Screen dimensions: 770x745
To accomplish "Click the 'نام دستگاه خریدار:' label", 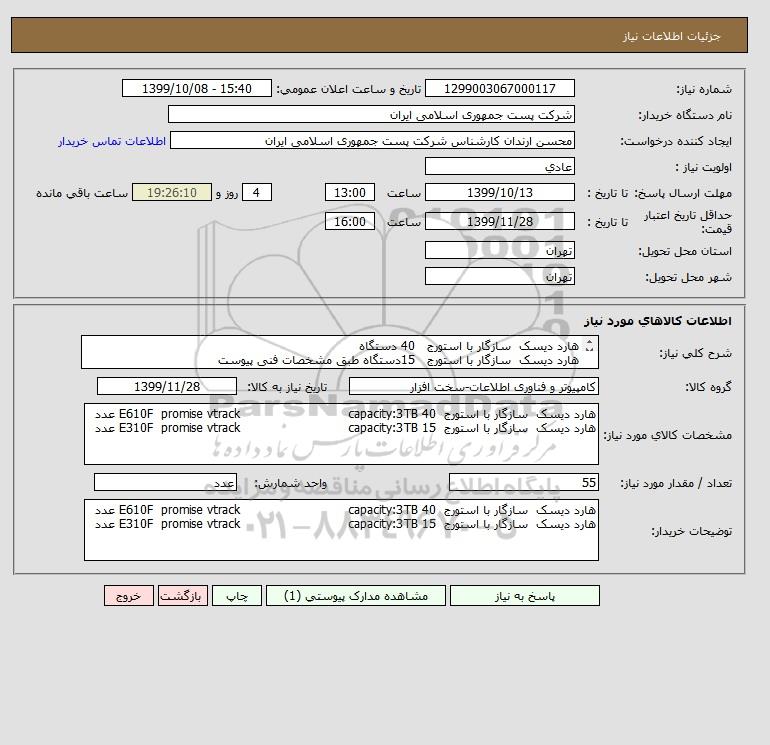I will click(x=685, y=115).
